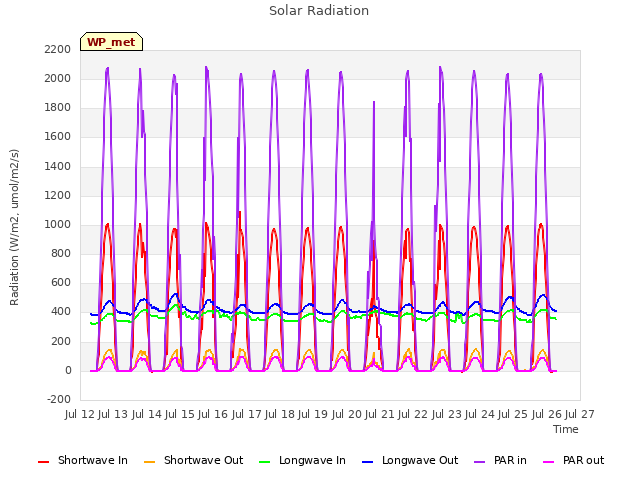Click the Jul 19 x-axis date label

tap(313, 414)
